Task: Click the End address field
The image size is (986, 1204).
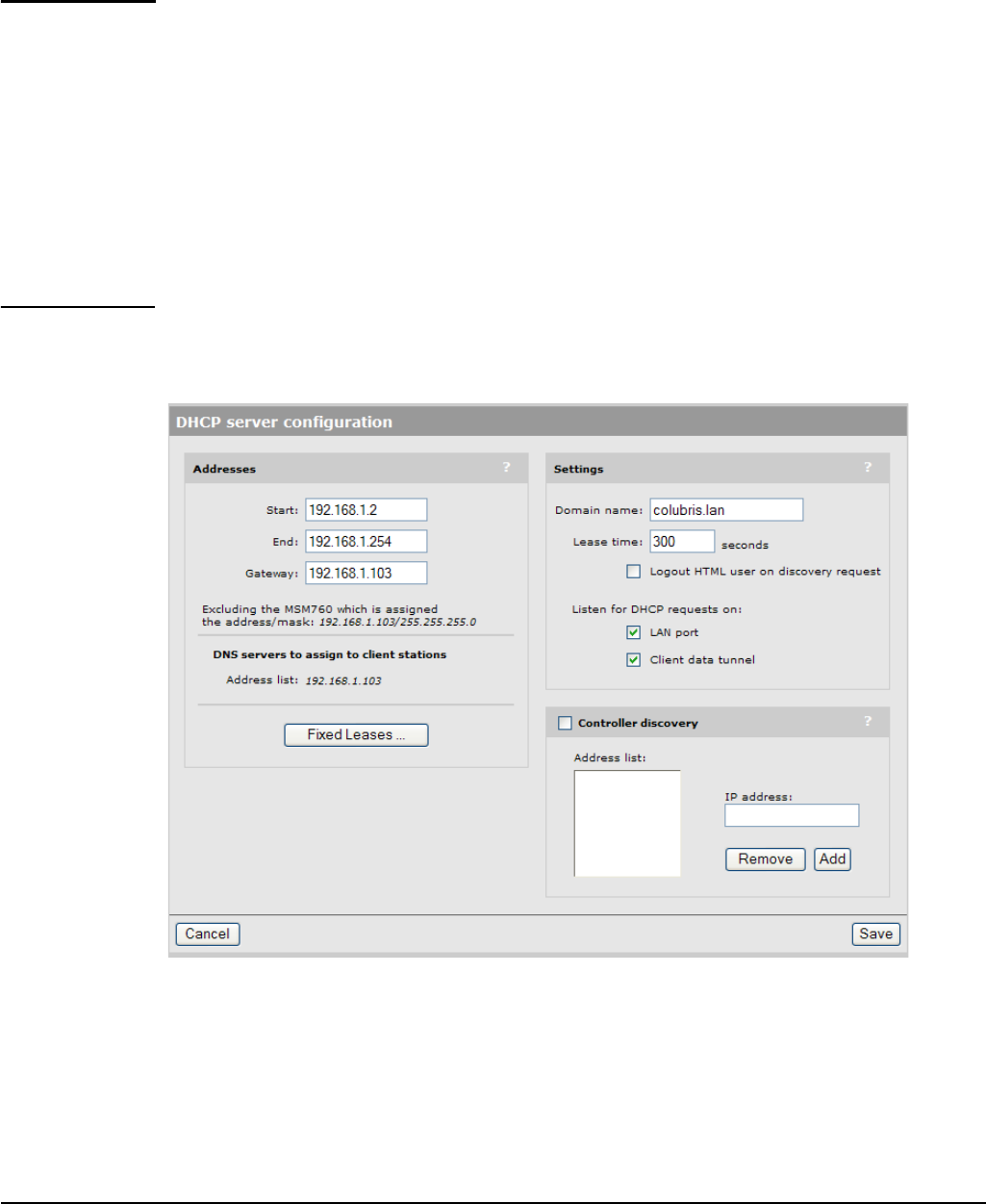Action: 367,542
